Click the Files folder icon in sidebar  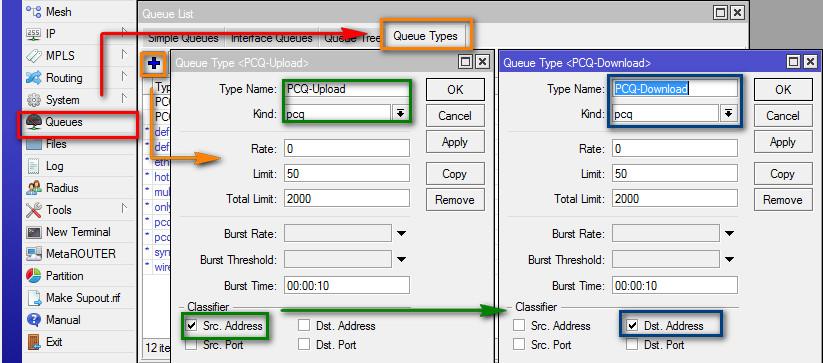point(34,144)
